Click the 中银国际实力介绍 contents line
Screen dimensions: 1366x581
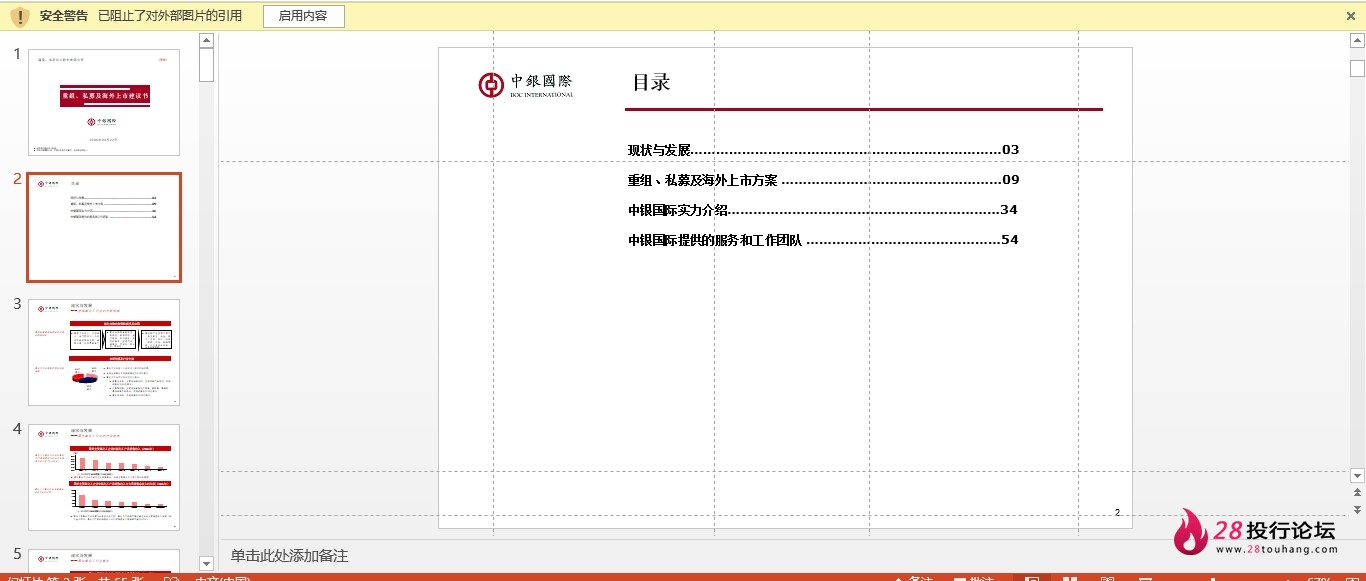(823, 210)
